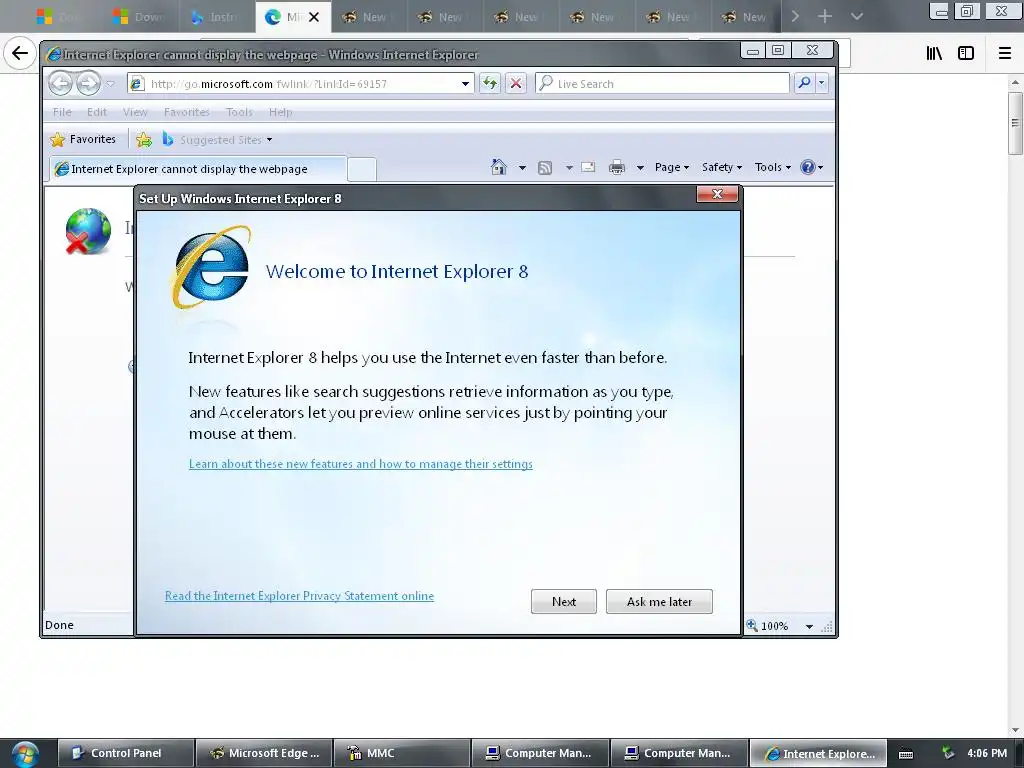Open 'Learn about these new features' link
Screen dimensions: 1024x768
pyautogui.click(x=360, y=464)
